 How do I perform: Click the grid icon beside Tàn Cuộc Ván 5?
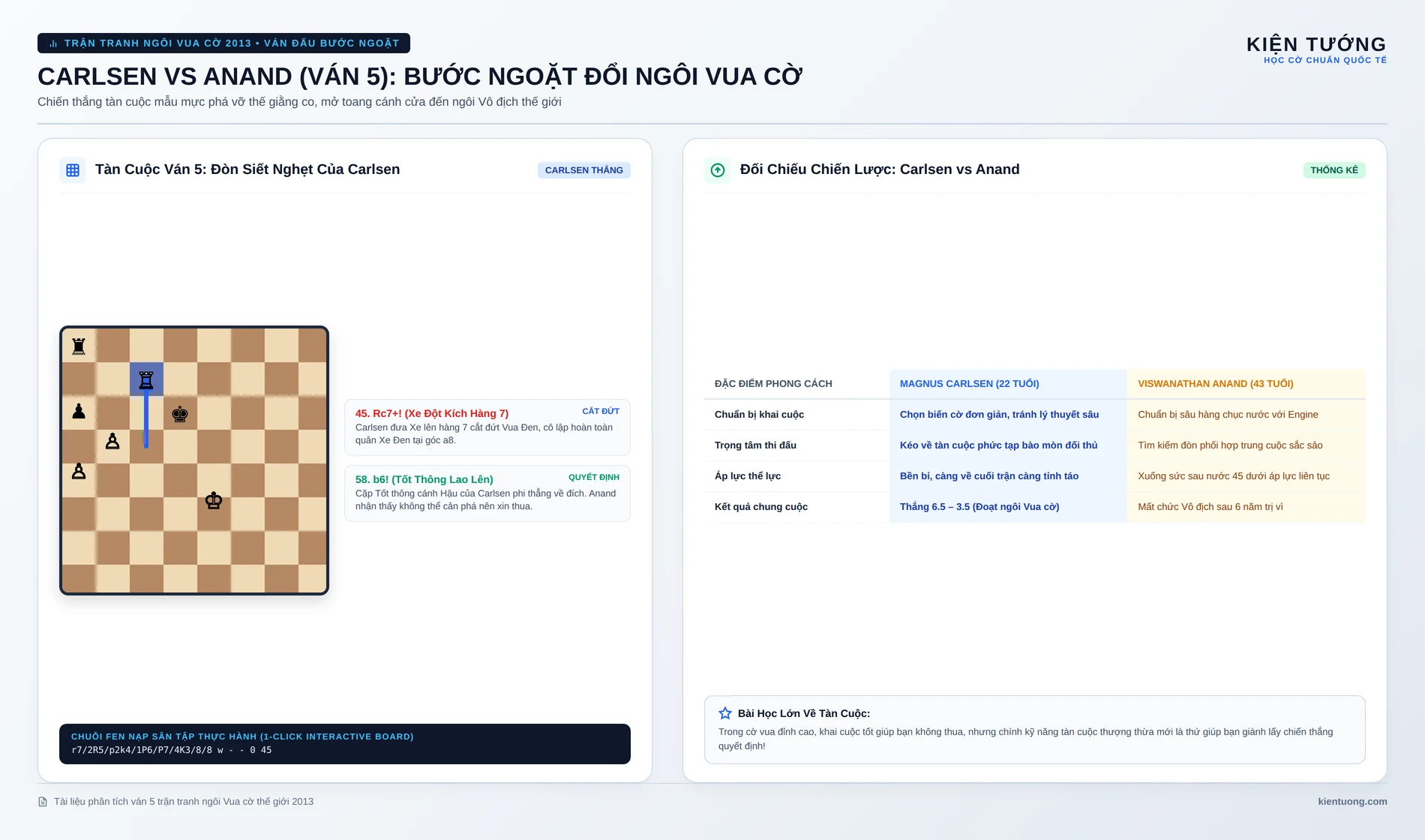(73, 170)
